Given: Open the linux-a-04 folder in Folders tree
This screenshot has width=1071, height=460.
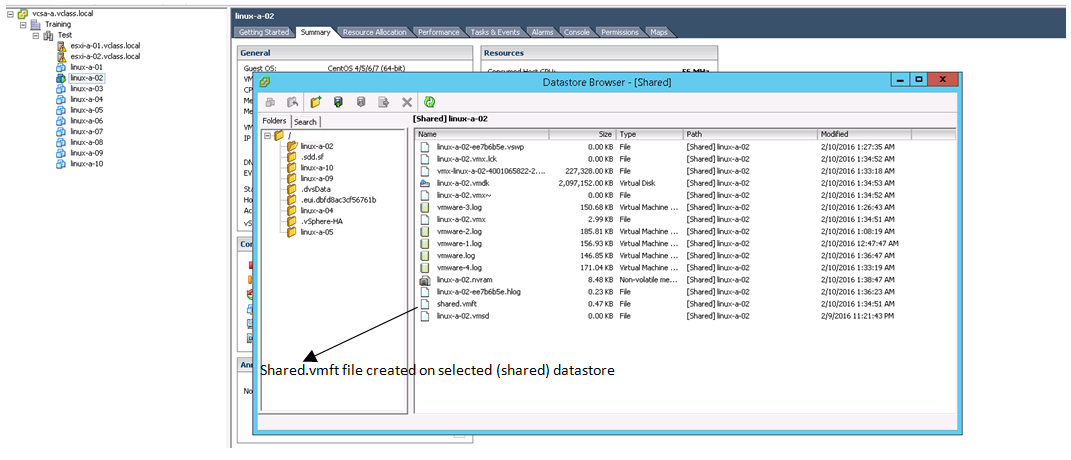Looking at the screenshot, I should [317, 211].
